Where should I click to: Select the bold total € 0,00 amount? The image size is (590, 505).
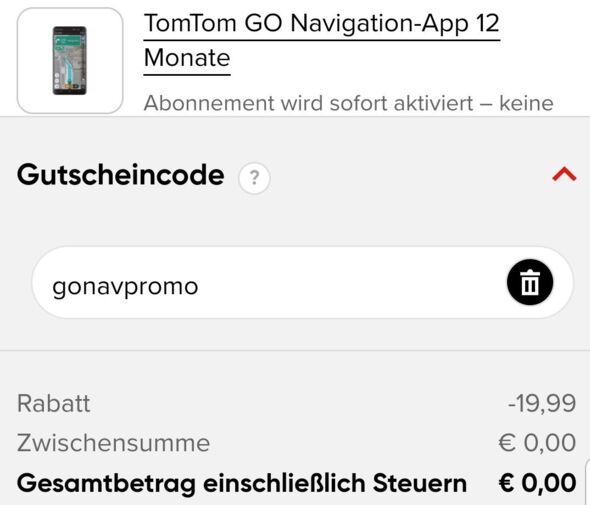click(x=537, y=483)
